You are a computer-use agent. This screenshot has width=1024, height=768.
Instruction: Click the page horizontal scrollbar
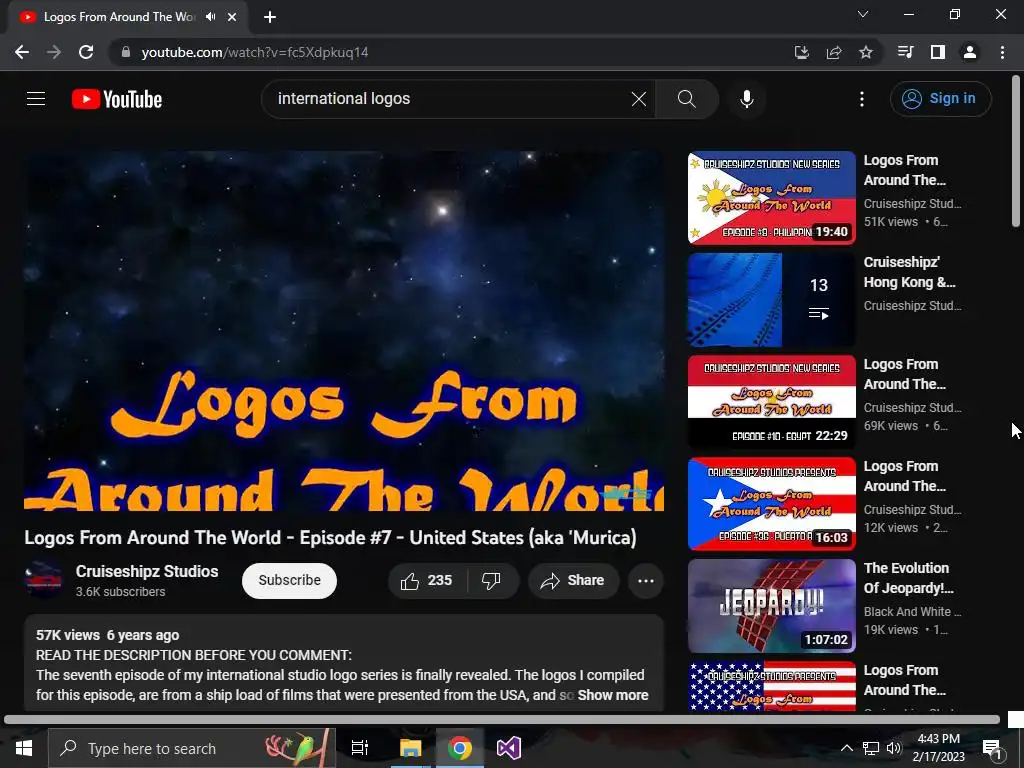point(502,720)
